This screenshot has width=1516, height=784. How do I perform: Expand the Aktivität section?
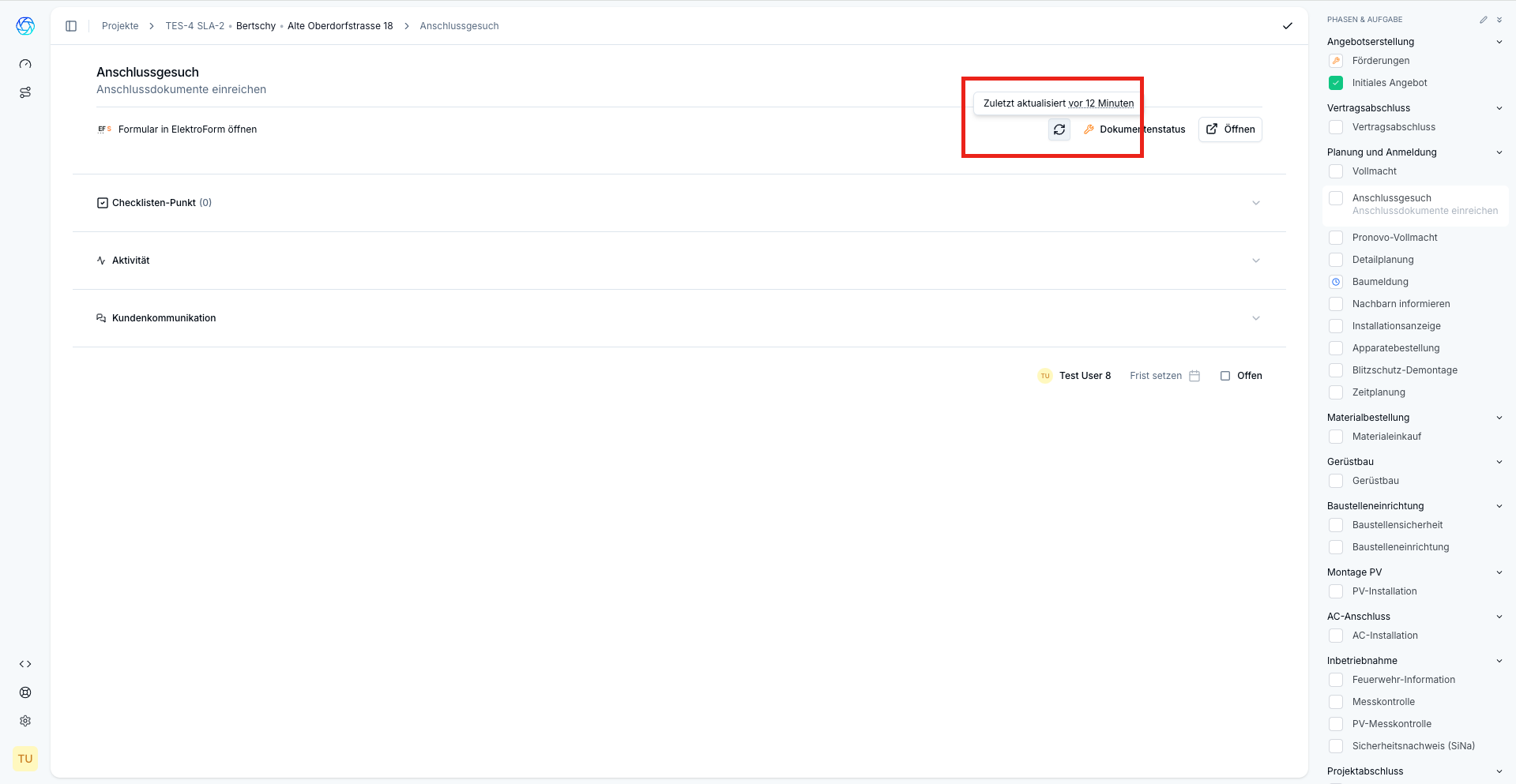click(x=1255, y=261)
